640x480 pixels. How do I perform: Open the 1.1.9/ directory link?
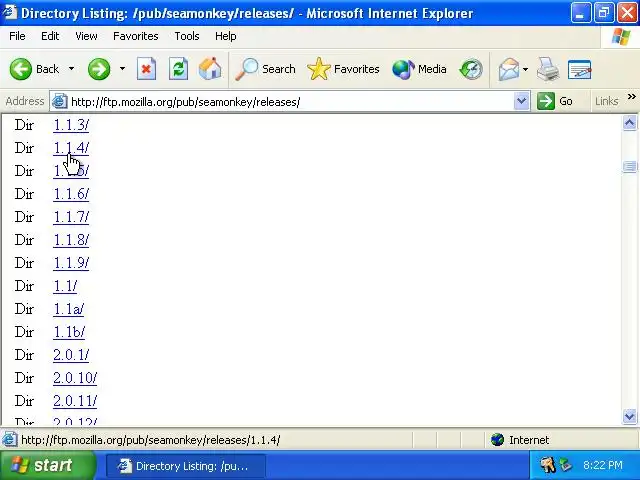tap(71, 263)
